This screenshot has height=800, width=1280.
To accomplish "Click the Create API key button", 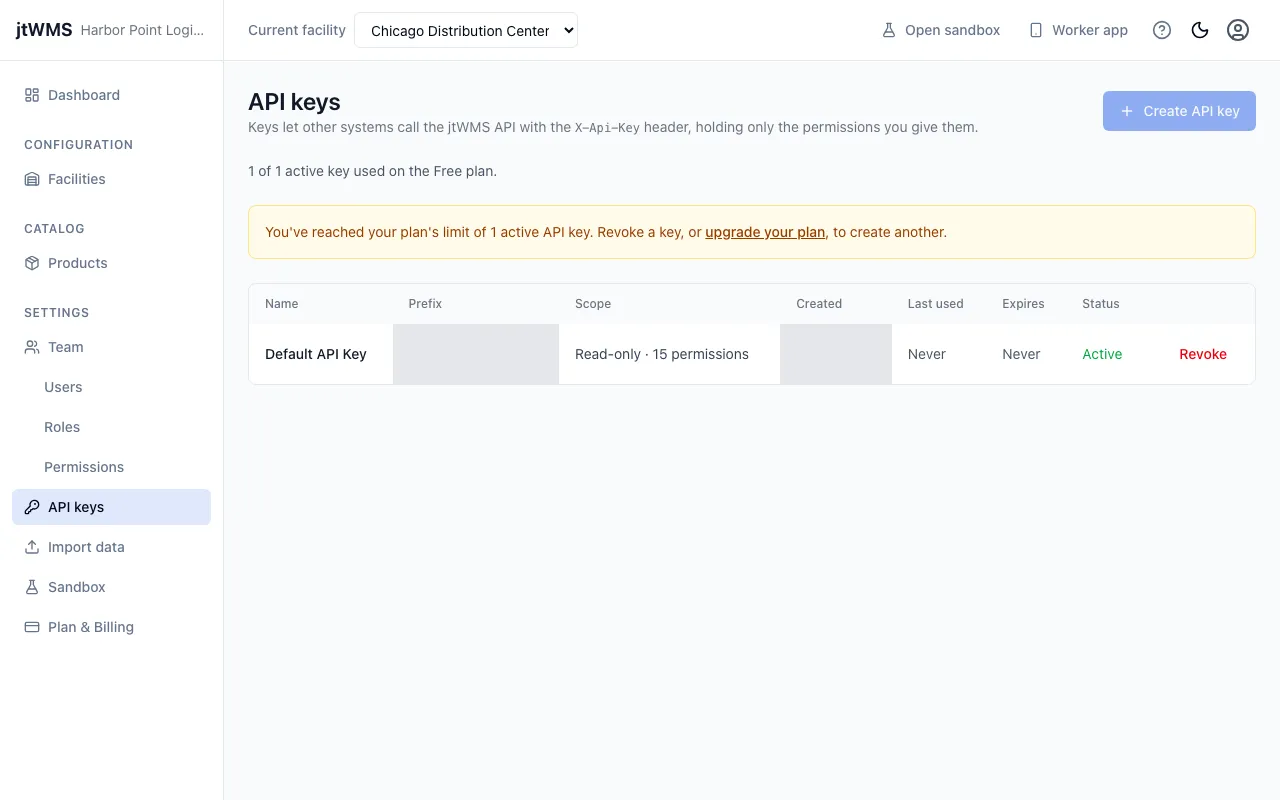I will coord(1179,111).
